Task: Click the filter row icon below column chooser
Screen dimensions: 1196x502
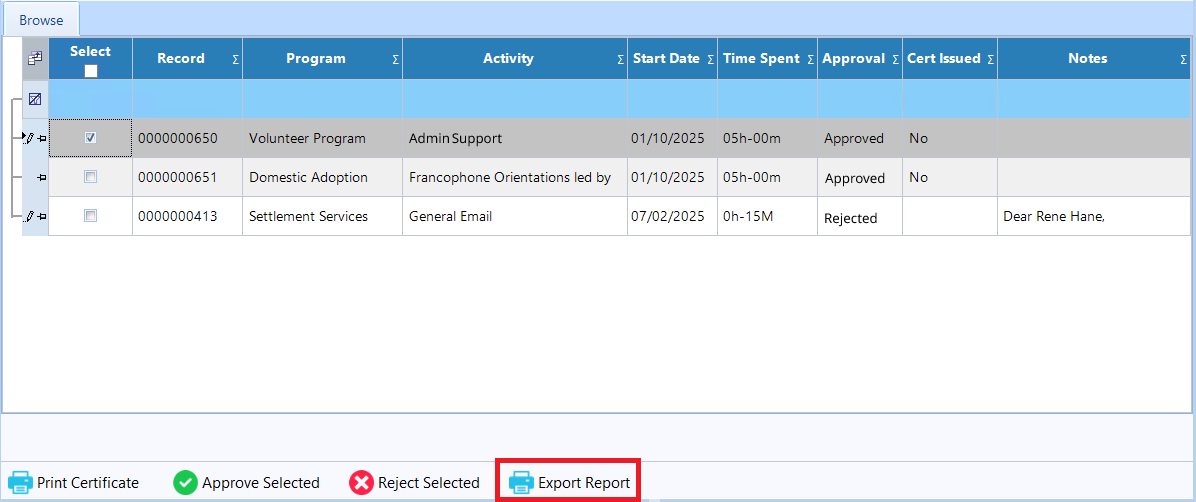Action: coord(35,98)
